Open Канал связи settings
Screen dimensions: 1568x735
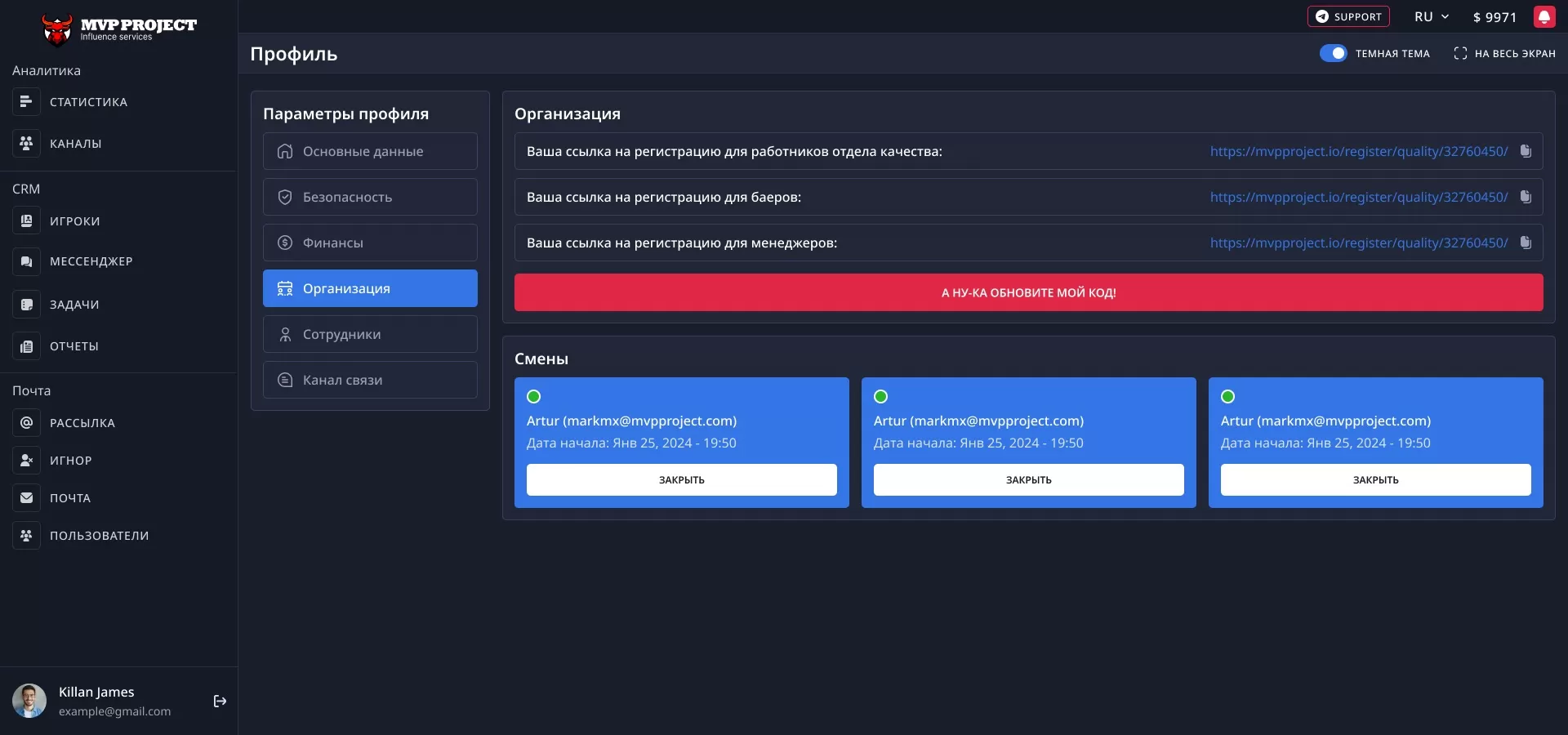pyautogui.click(x=369, y=380)
